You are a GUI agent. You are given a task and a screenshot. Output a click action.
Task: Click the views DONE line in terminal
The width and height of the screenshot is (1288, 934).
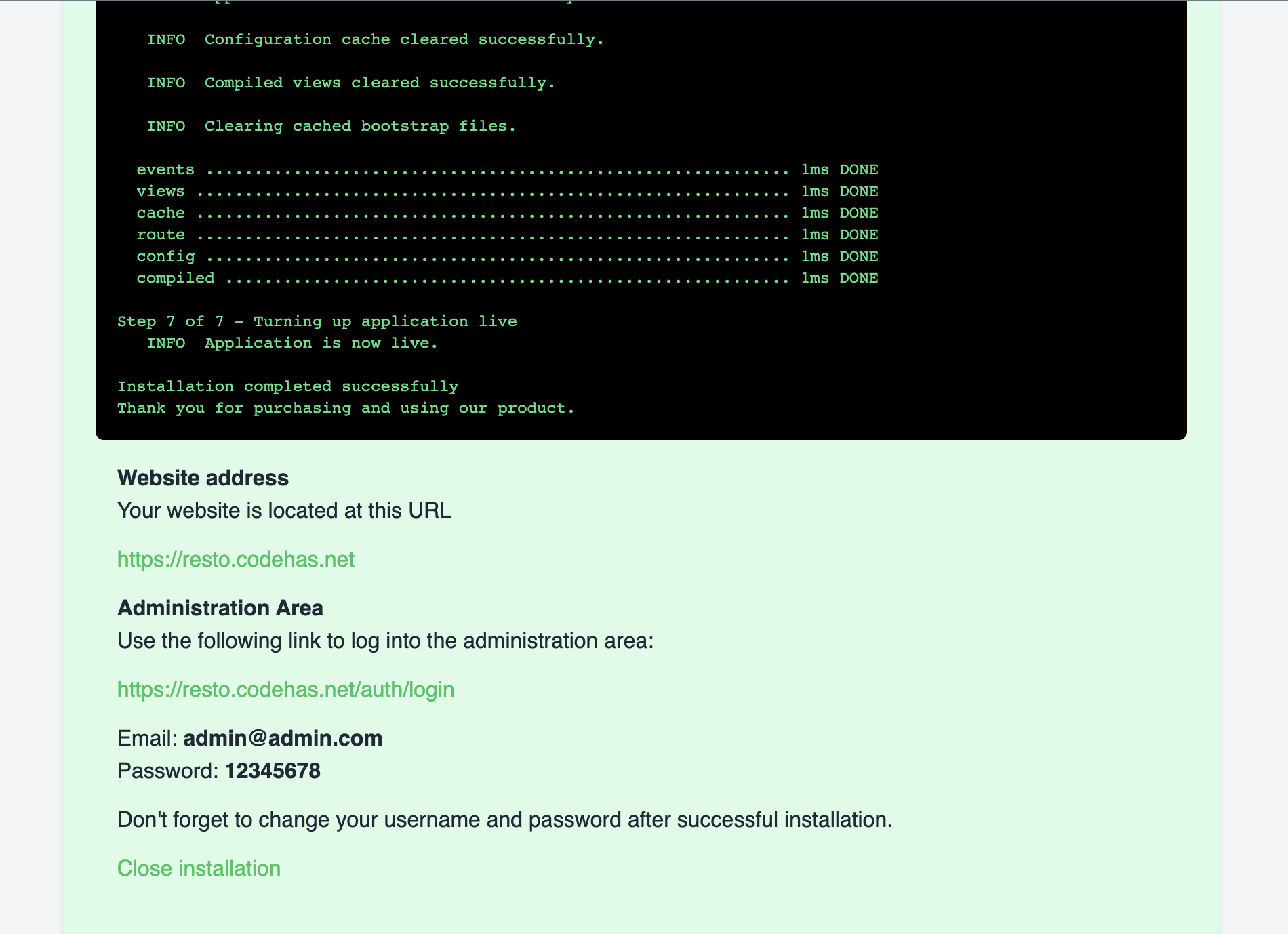506,191
